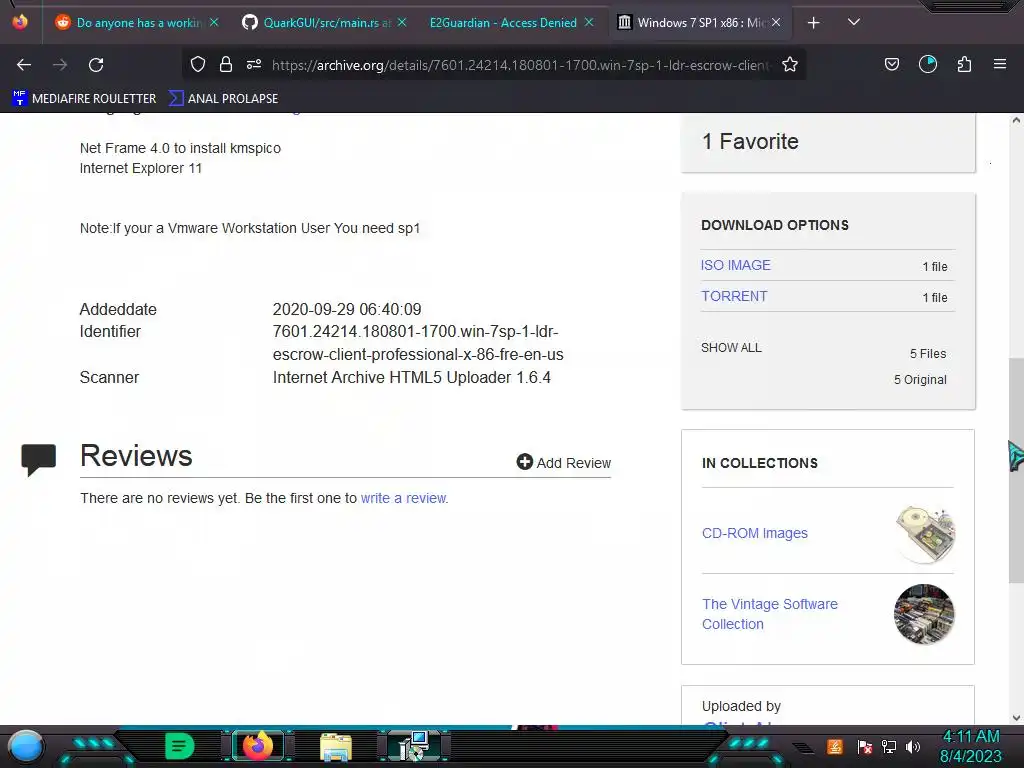The width and height of the screenshot is (1024, 768).
Task: Switch to E2Guardian - Access Denied tab
Action: click(503, 23)
